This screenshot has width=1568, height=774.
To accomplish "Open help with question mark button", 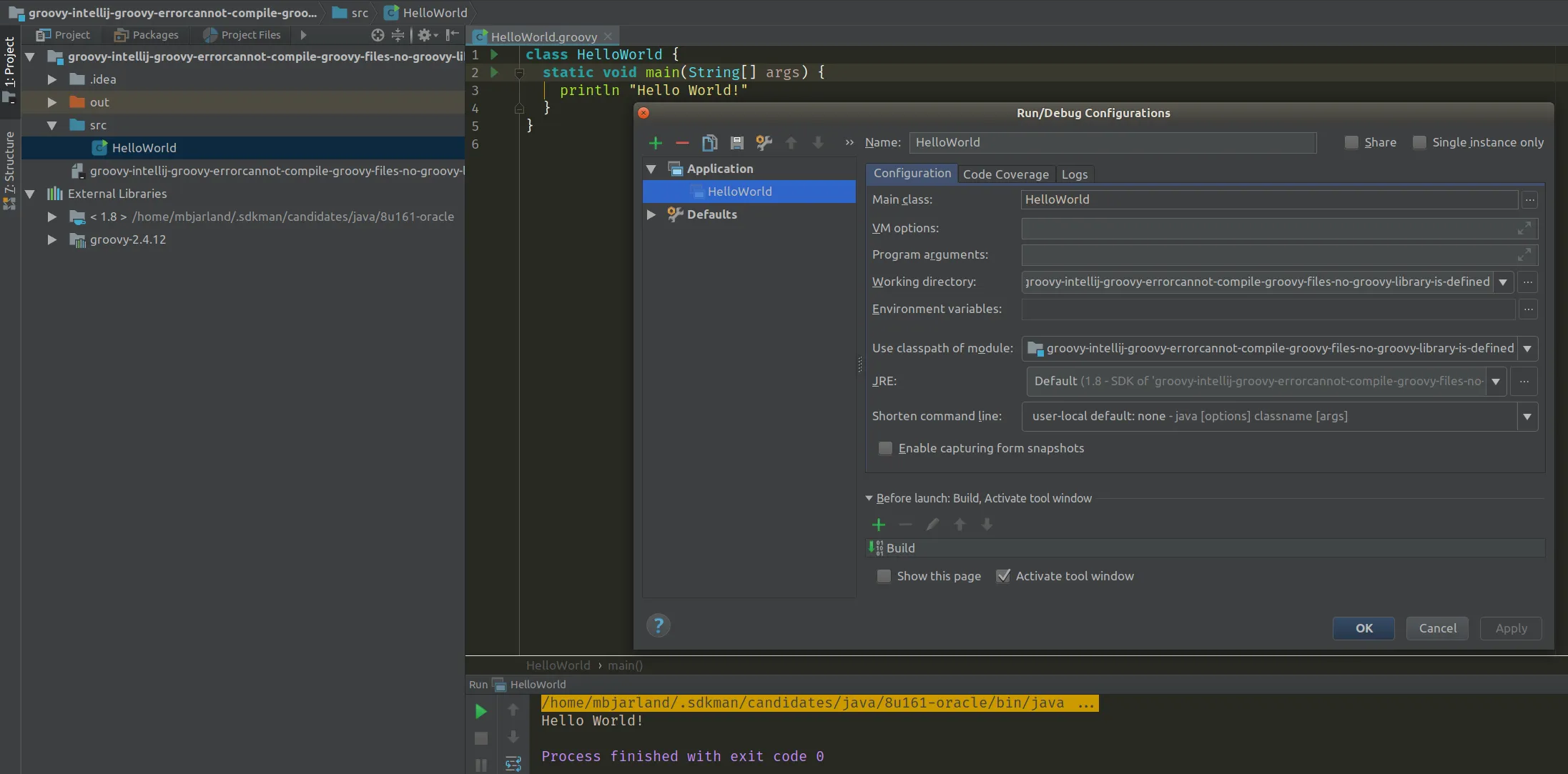I will pos(659,626).
